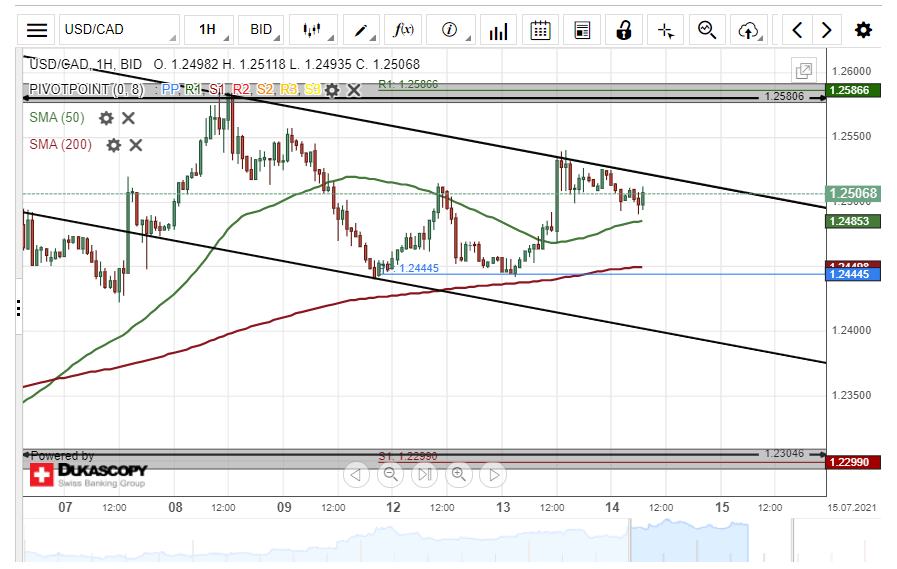The image size is (897, 569).
Task: Remove the SMA (200) indicator
Action: pos(136,145)
